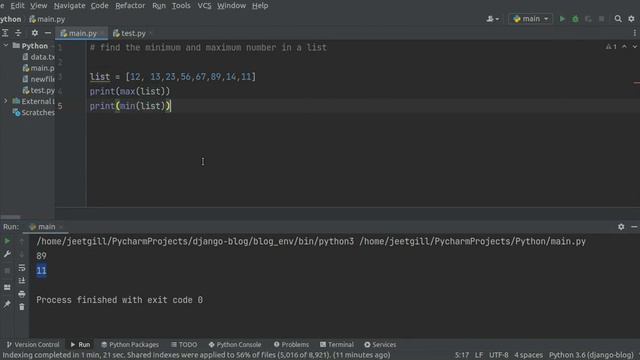Start debugging with the green bug icon
Image resolution: width=640 pixels, height=360 pixels.
[575, 19]
